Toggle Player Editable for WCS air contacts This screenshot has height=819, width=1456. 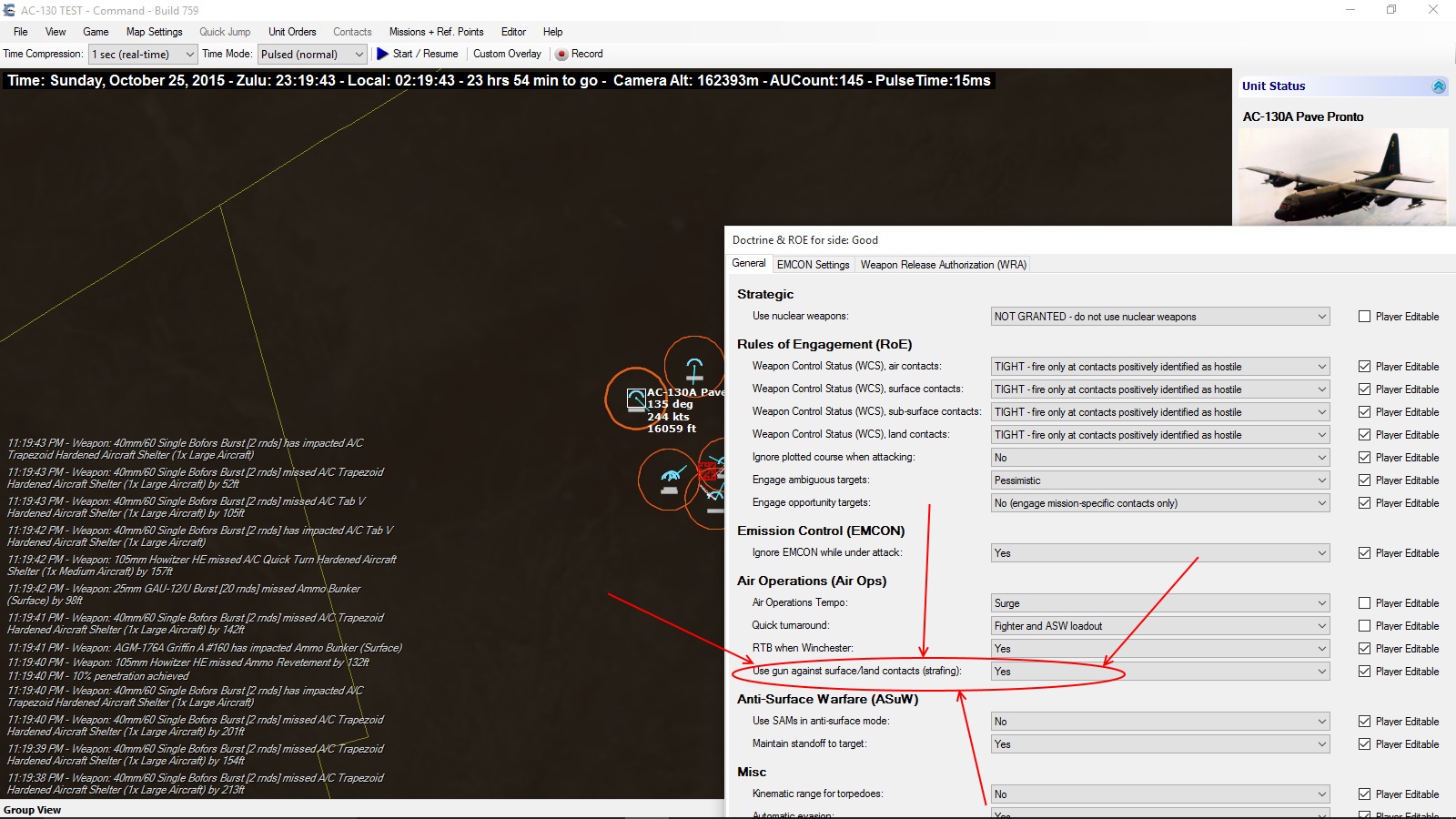point(1364,367)
